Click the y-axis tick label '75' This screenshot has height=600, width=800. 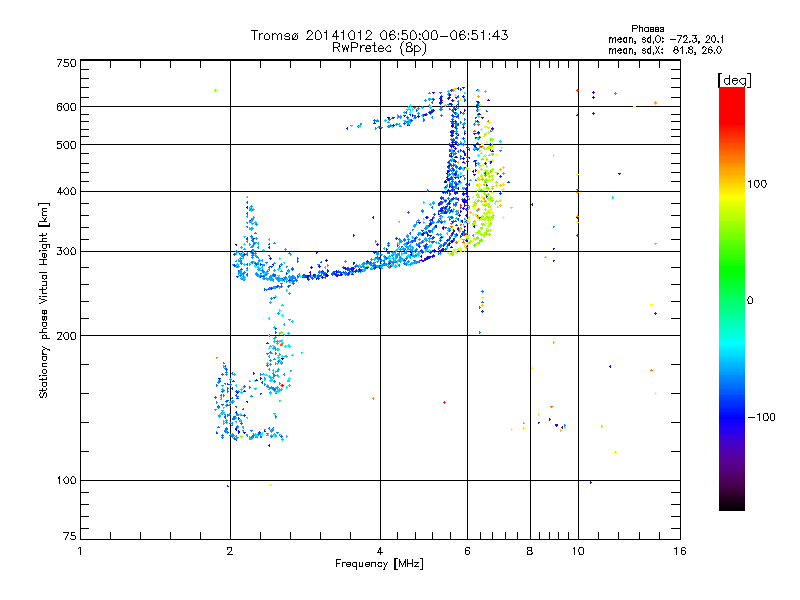pos(70,536)
